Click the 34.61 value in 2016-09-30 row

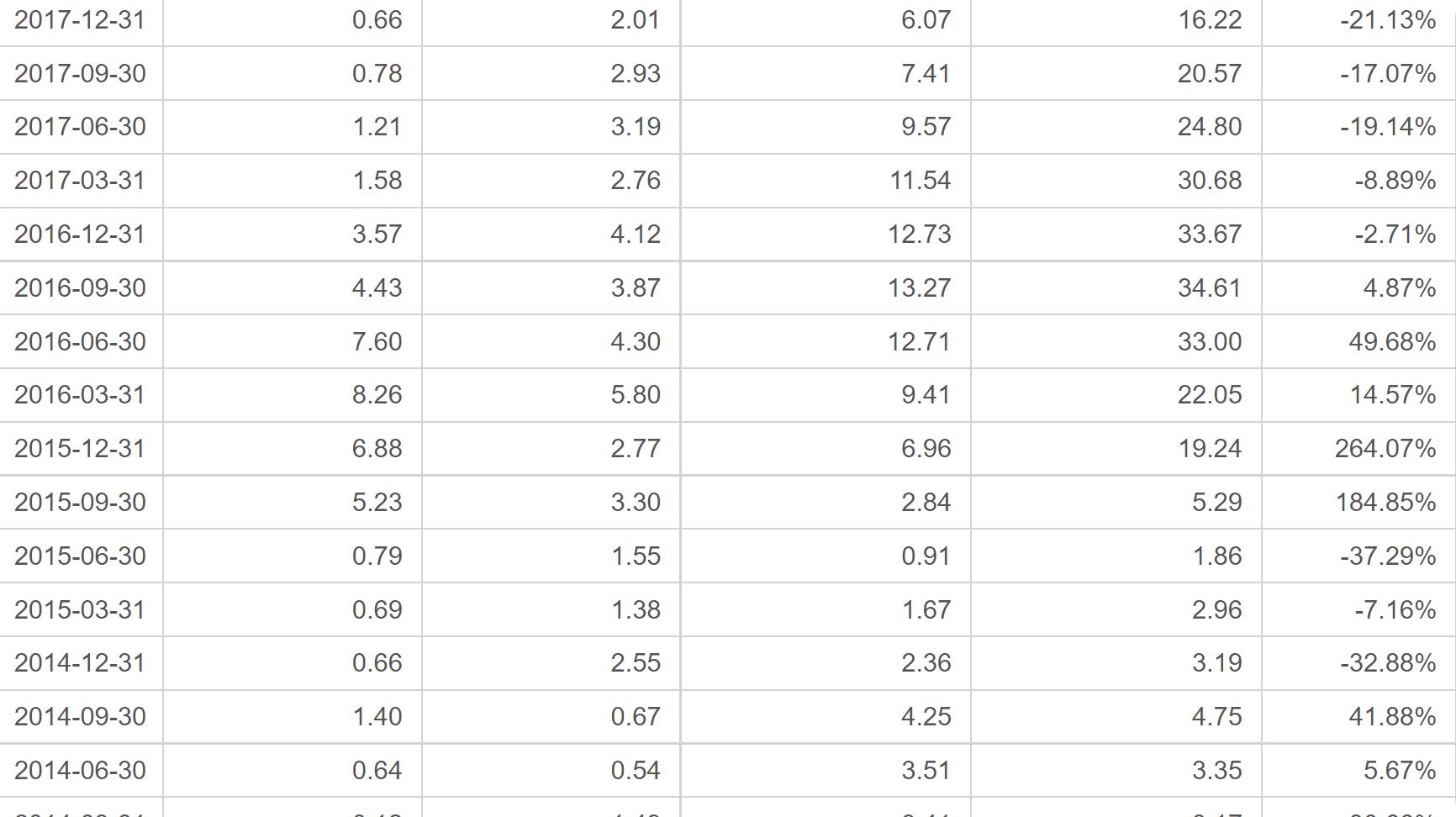point(1116,288)
